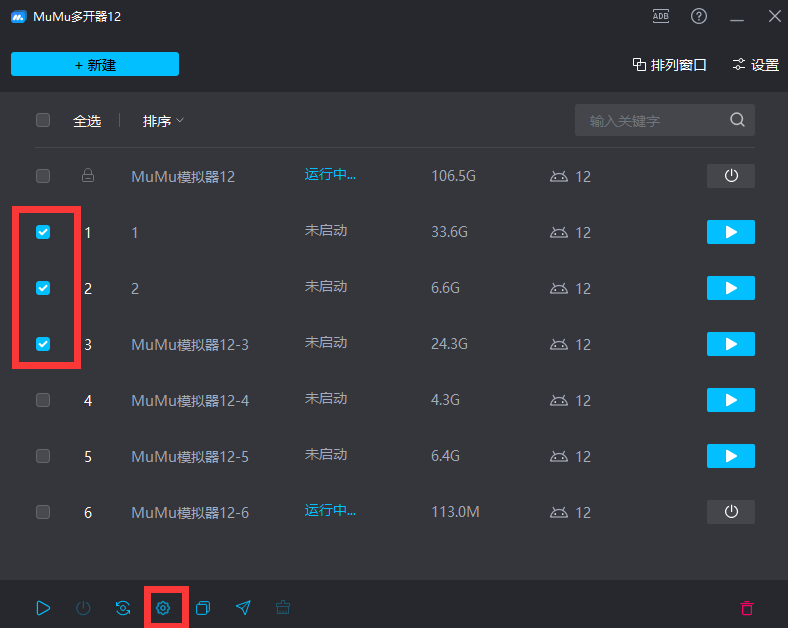Start MuMu模拟器12-4 with play button
The height and width of the screenshot is (628, 788).
tap(731, 400)
